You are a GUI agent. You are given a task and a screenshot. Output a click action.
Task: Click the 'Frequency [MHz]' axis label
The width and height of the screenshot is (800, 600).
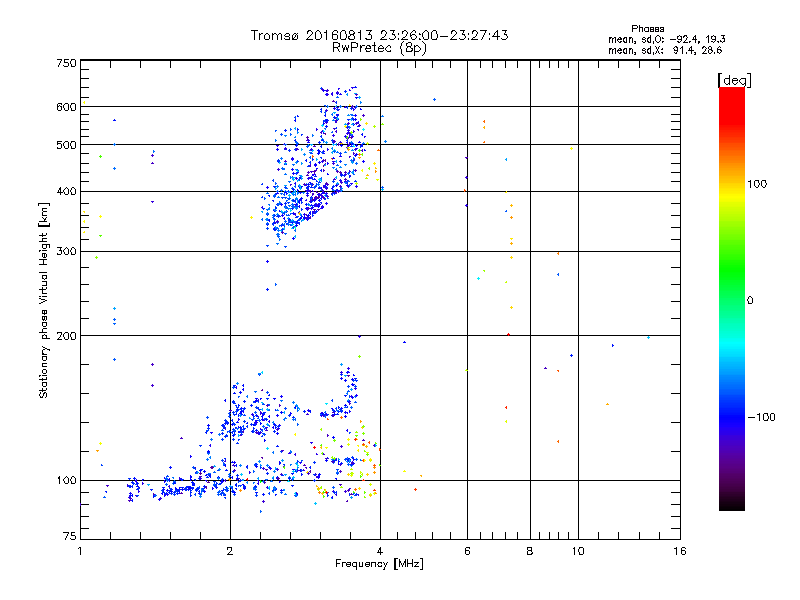379,564
